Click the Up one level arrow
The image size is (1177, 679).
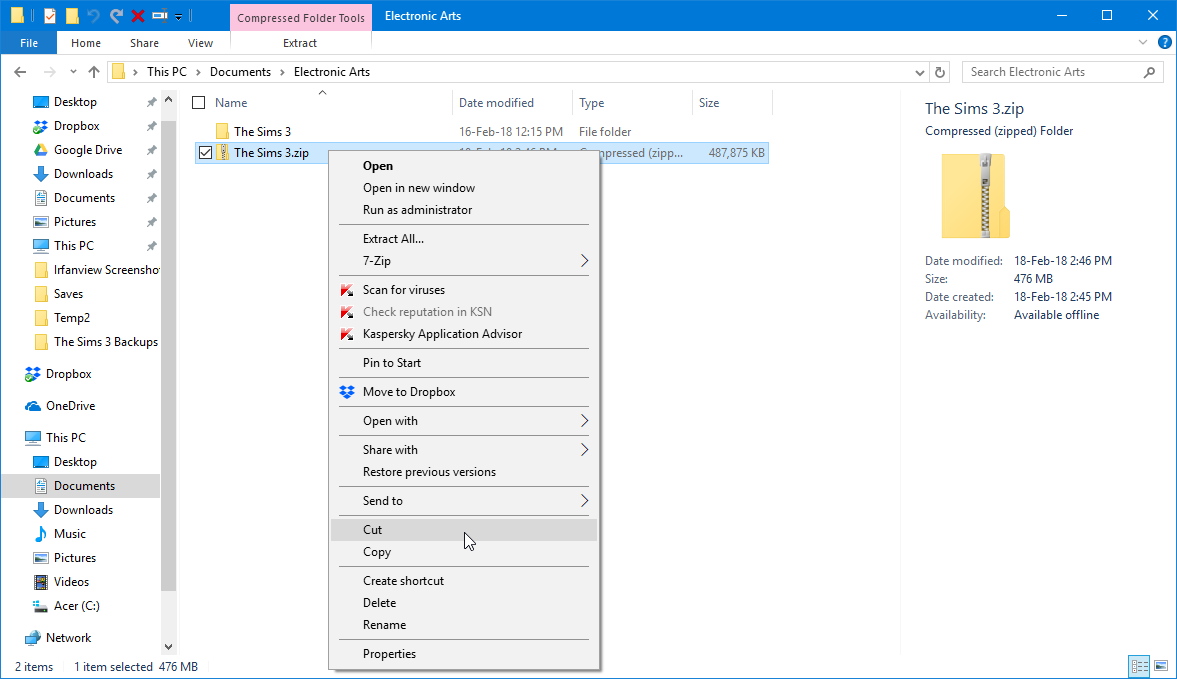(94, 72)
